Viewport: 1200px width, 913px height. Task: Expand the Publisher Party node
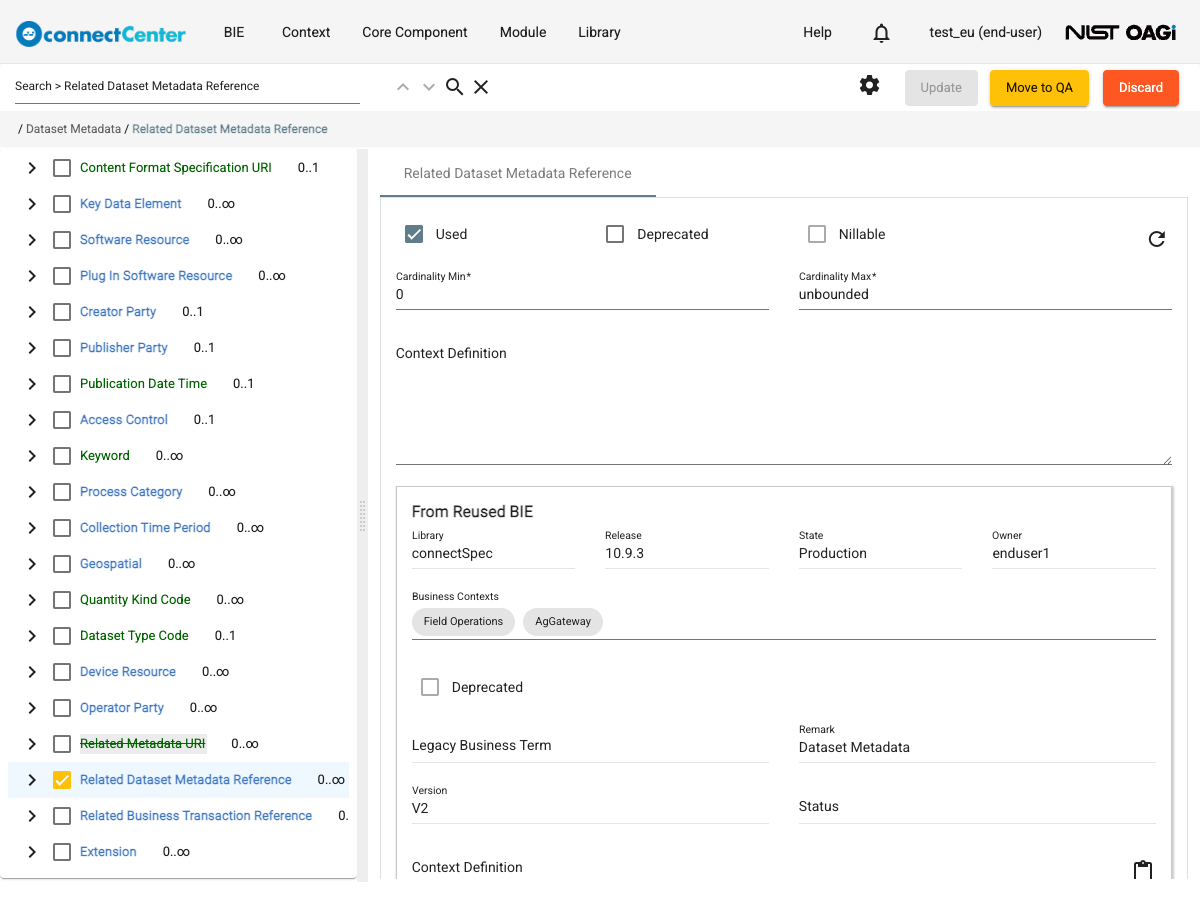pyautogui.click(x=32, y=348)
